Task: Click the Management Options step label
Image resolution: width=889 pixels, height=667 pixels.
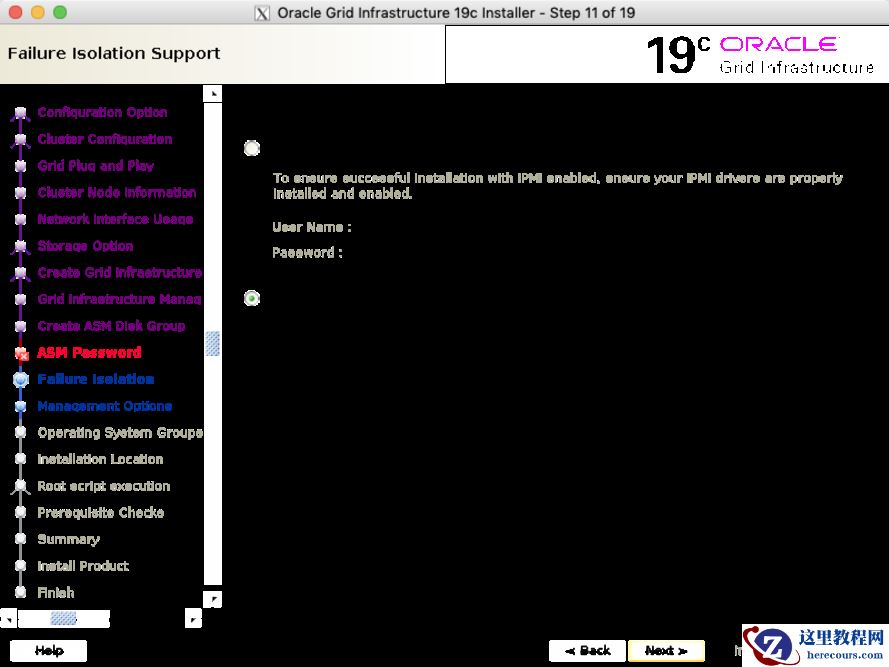Action: click(x=105, y=406)
